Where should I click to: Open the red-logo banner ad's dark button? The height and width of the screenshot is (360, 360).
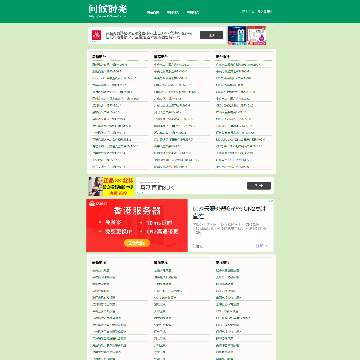coord(211,35)
